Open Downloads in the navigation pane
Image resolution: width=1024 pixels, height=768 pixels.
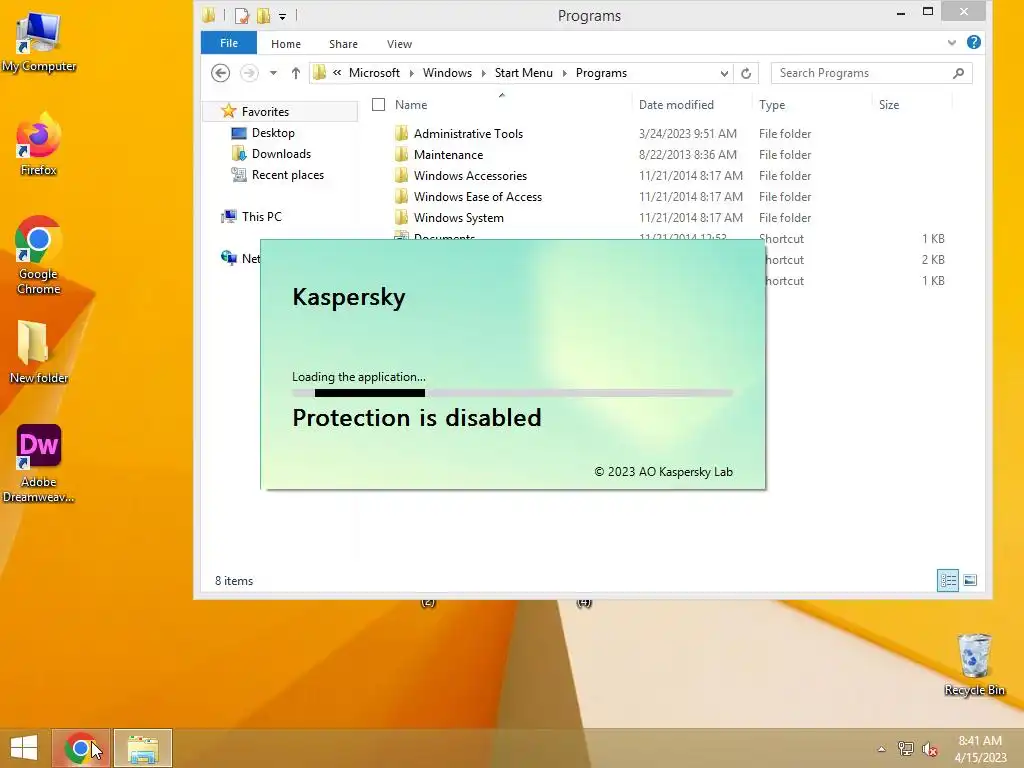pyautogui.click(x=281, y=153)
